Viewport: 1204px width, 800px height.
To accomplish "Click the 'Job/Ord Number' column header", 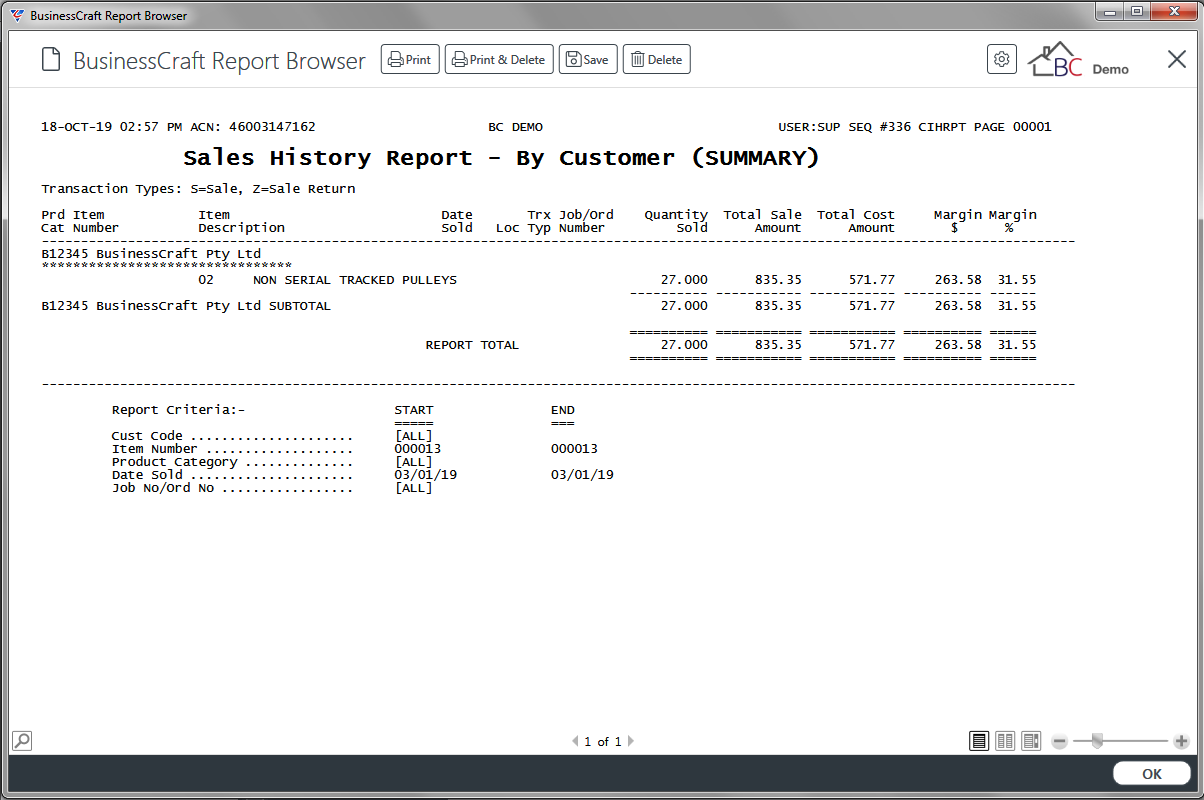I will tap(586, 221).
